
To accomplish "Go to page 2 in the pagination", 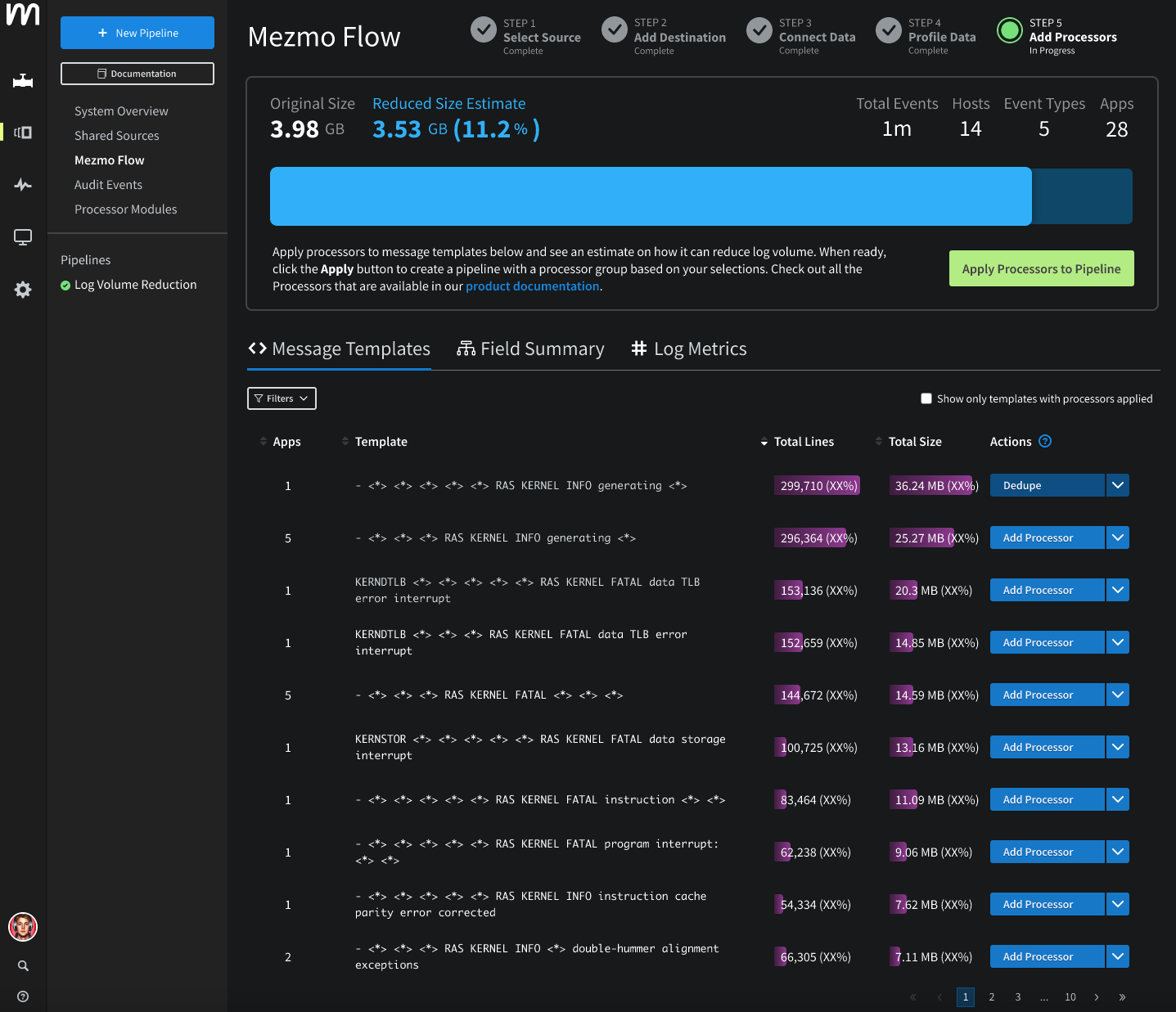I will tap(992, 997).
